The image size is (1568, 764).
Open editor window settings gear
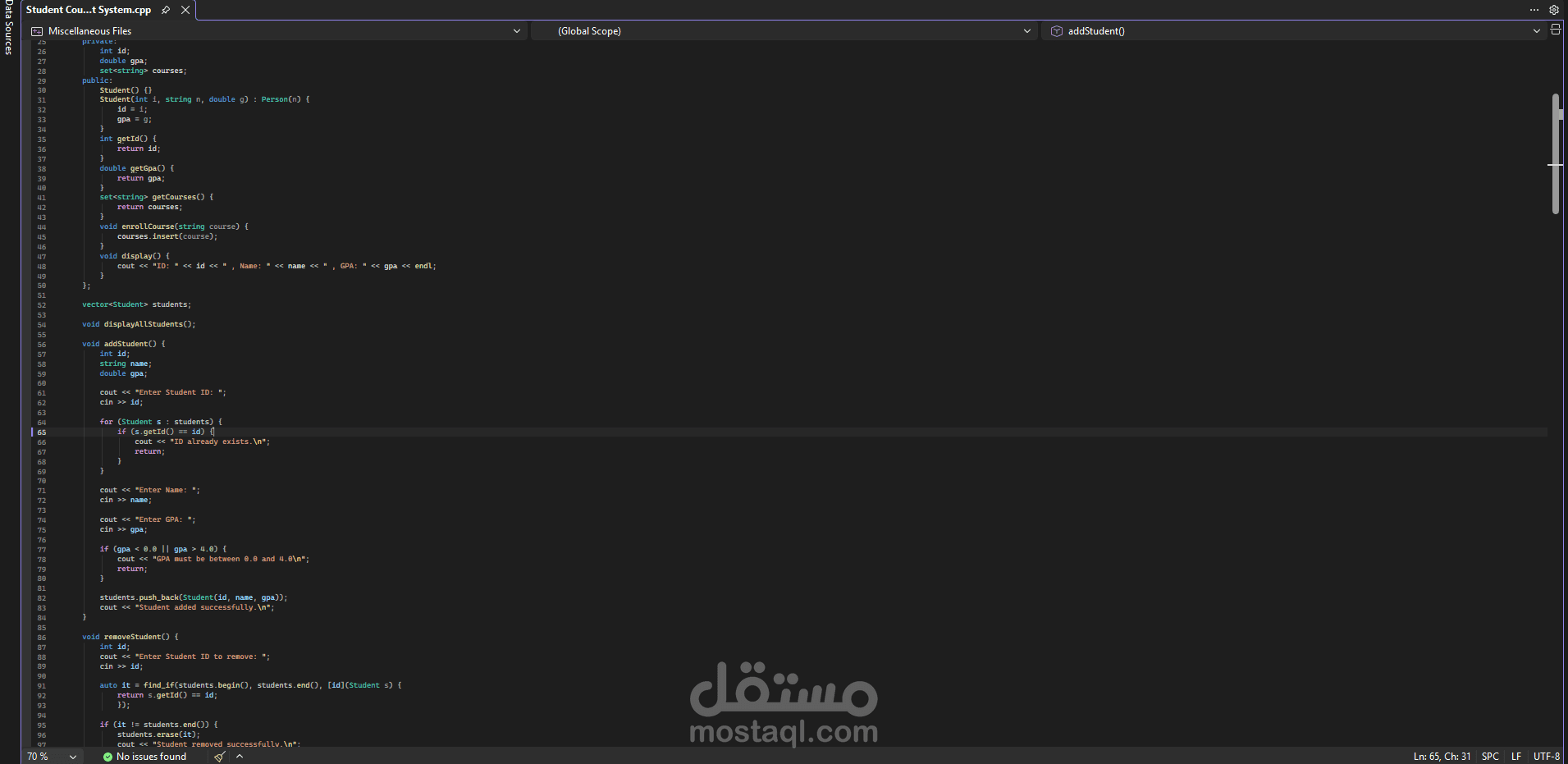pyautogui.click(x=1554, y=10)
